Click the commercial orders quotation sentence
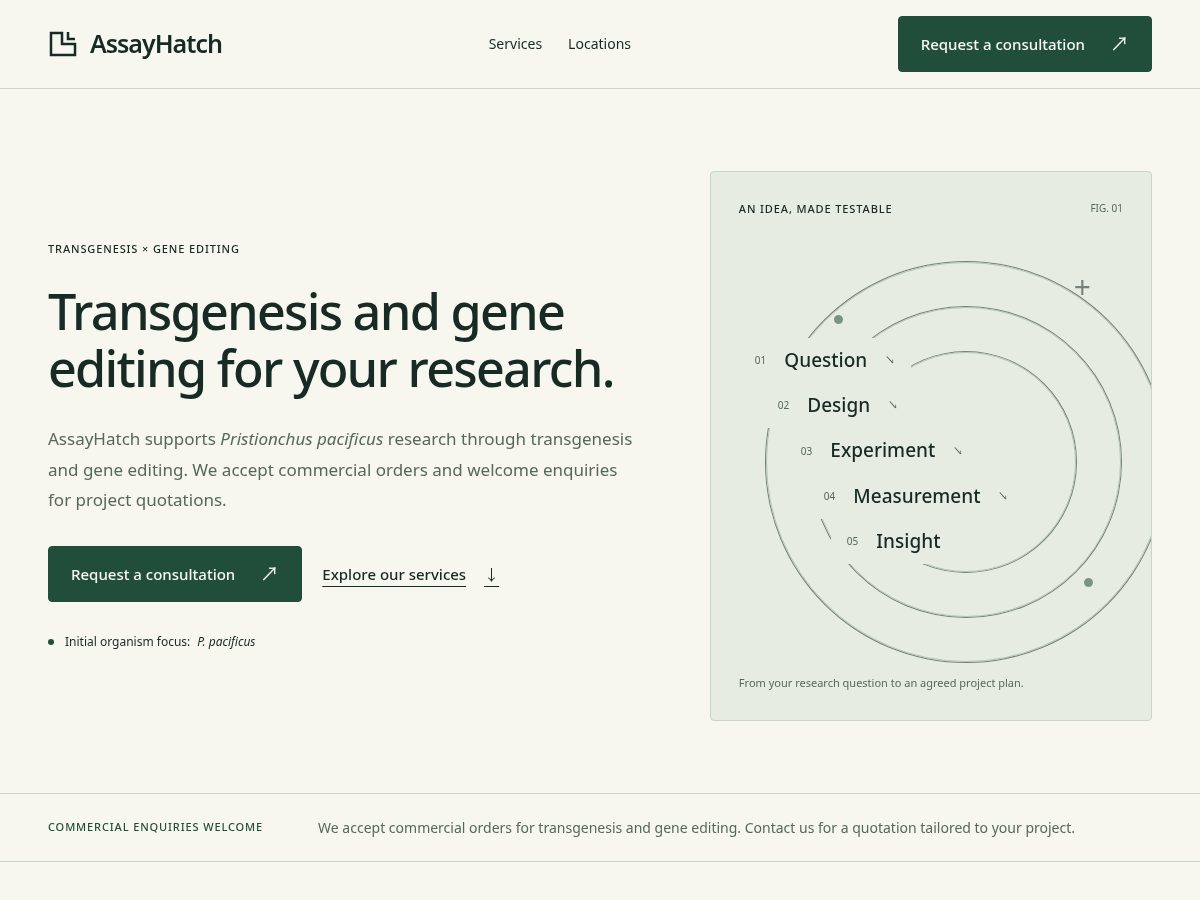The width and height of the screenshot is (1200, 900). pyautogui.click(x=696, y=828)
